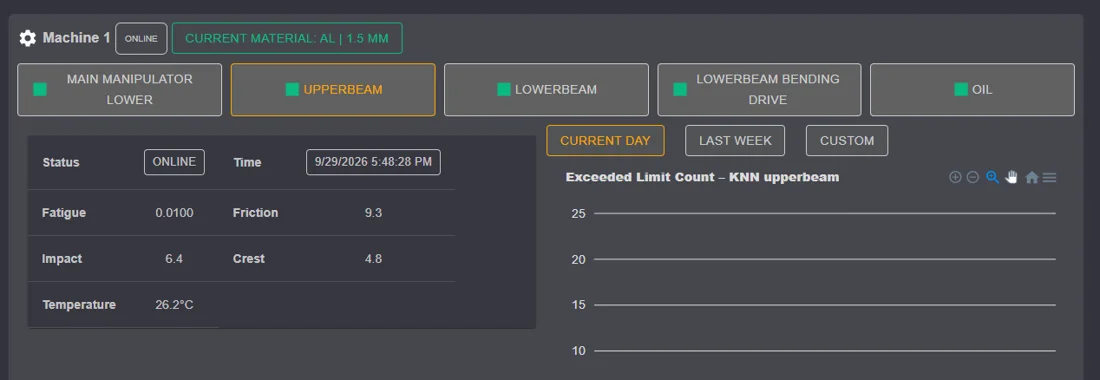Screen dimensions: 1100x380
Task: Click the Fatigue label
Action: click(x=64, y=212)
